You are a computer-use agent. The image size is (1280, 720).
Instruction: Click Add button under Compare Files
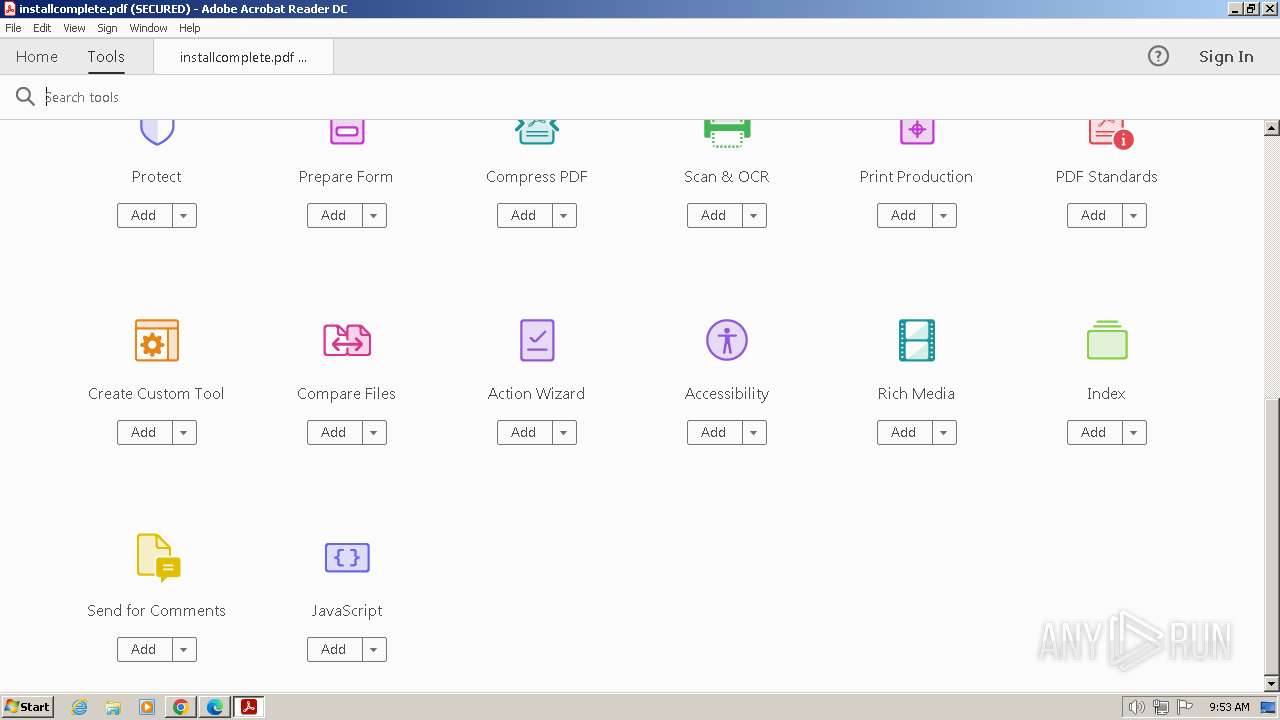tap(334, 433)
